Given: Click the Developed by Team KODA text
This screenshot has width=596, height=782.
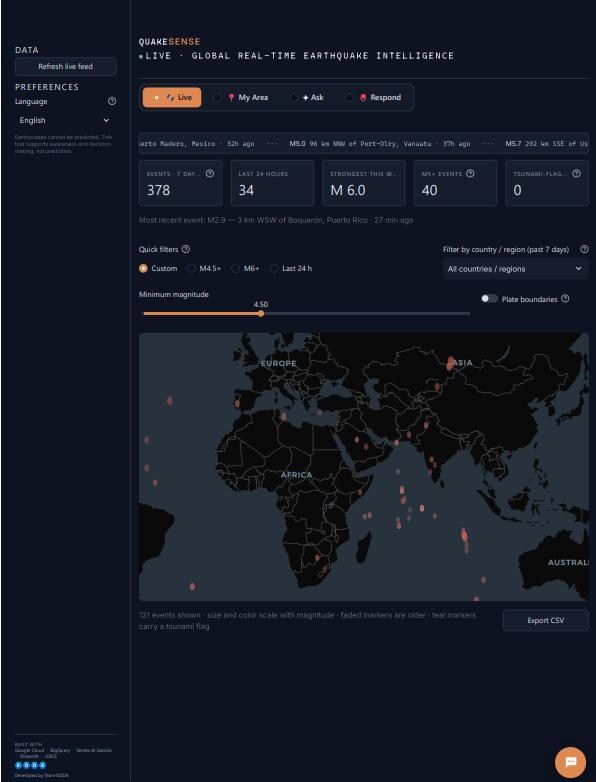Looking at the screenshot, I should 42,776.
